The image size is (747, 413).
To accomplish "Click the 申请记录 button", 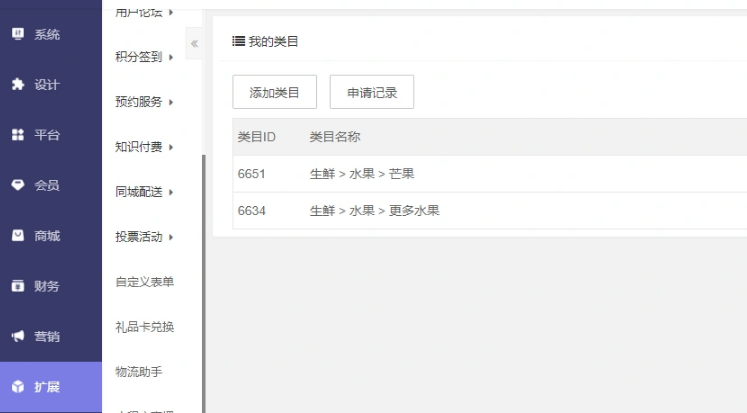I will coord(372,92).
